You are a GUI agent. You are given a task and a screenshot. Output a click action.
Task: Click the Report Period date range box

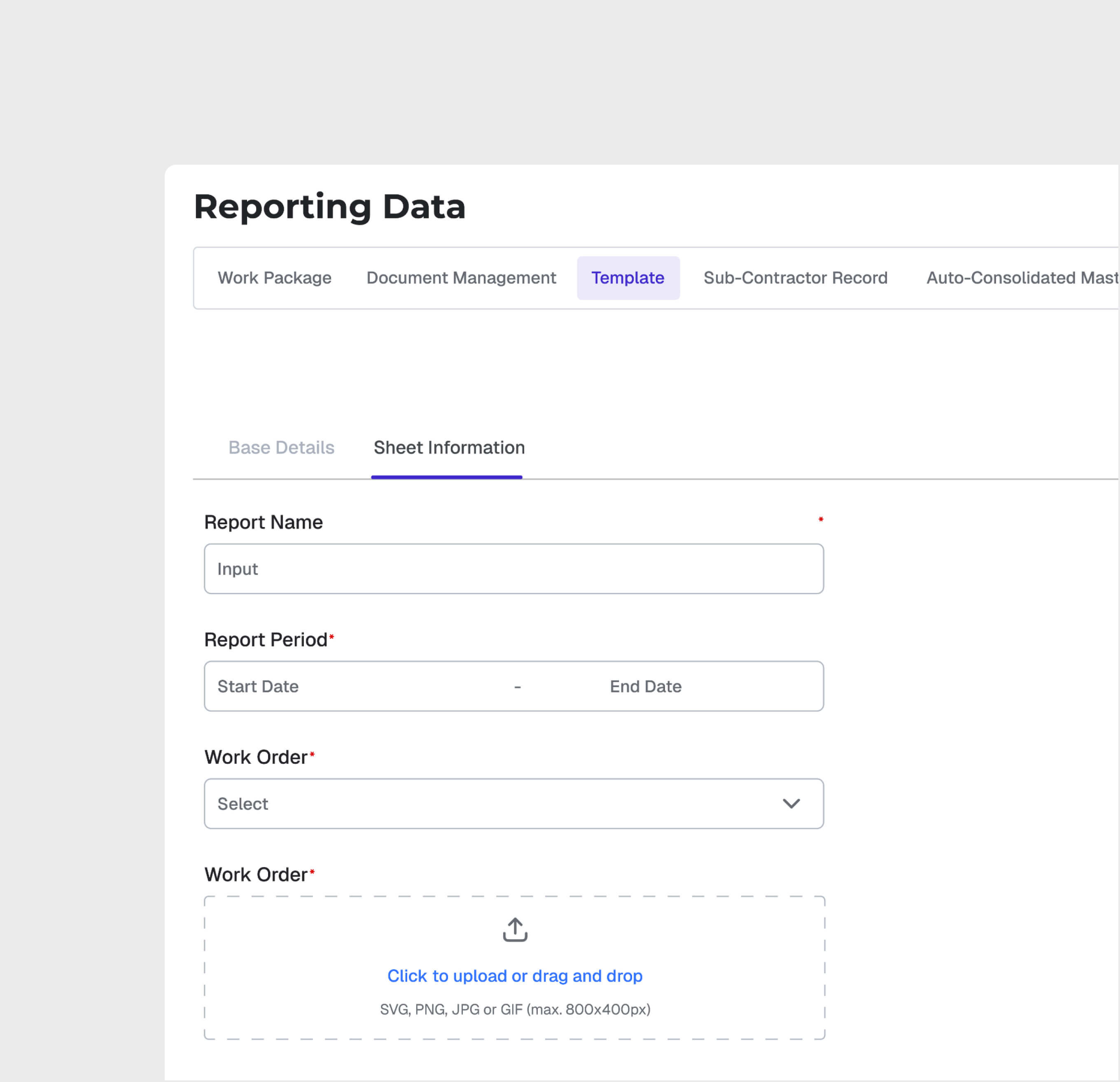click(513, 686)
